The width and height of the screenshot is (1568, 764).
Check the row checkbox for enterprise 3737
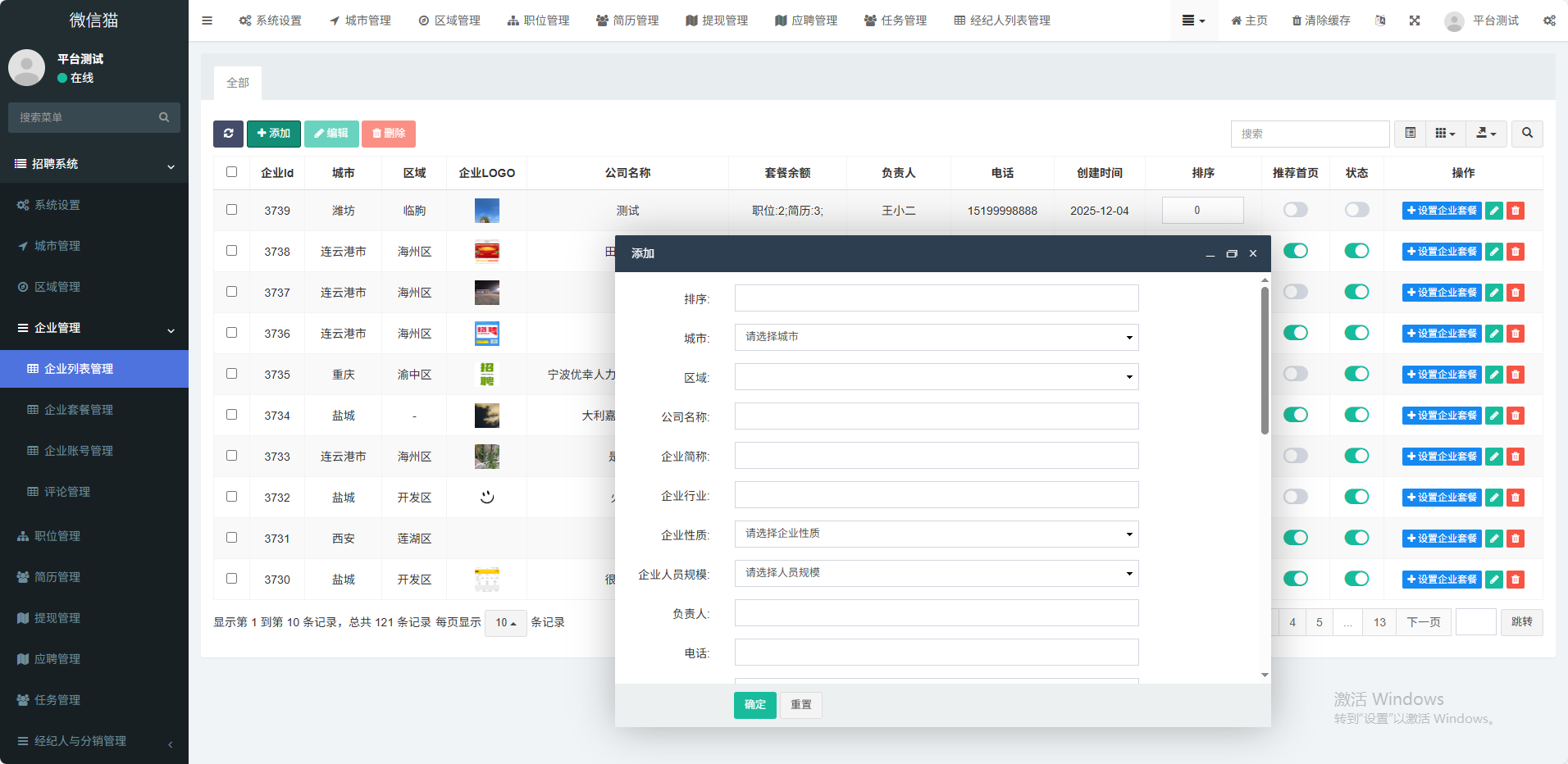231,292
